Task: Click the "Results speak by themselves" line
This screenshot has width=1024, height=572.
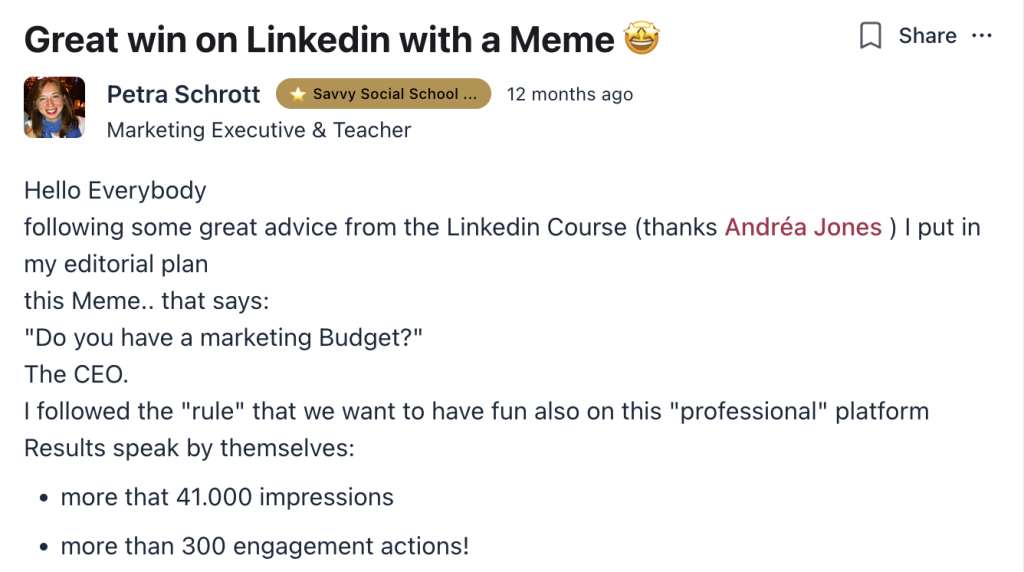Action: tap(189, 448)
